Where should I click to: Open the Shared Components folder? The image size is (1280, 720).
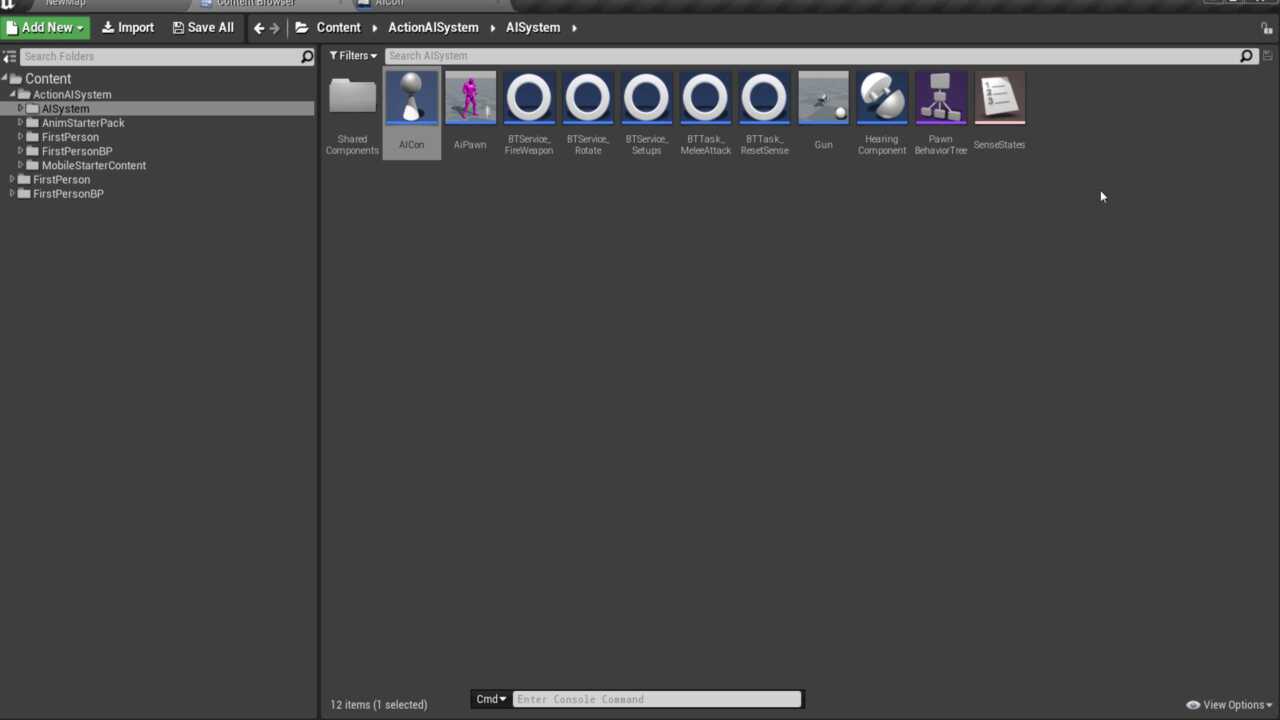coord(352,113)
